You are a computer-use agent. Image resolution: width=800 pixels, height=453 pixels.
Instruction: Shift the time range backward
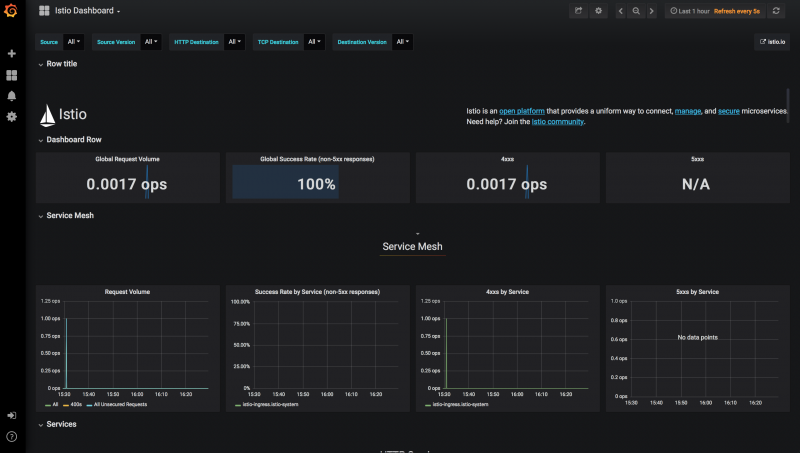621,11
